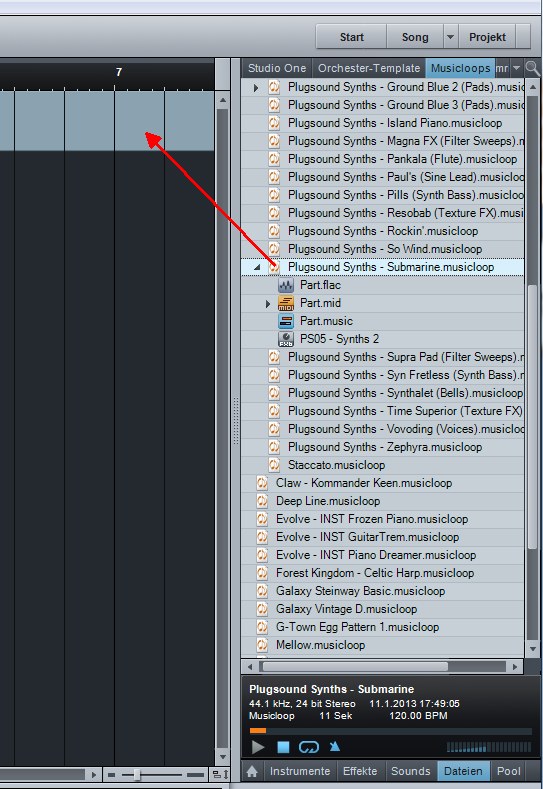Screen dimensions: 543x789
Task: Select the Part.mid MIDI file icon
Action: [x=286, y=303]
